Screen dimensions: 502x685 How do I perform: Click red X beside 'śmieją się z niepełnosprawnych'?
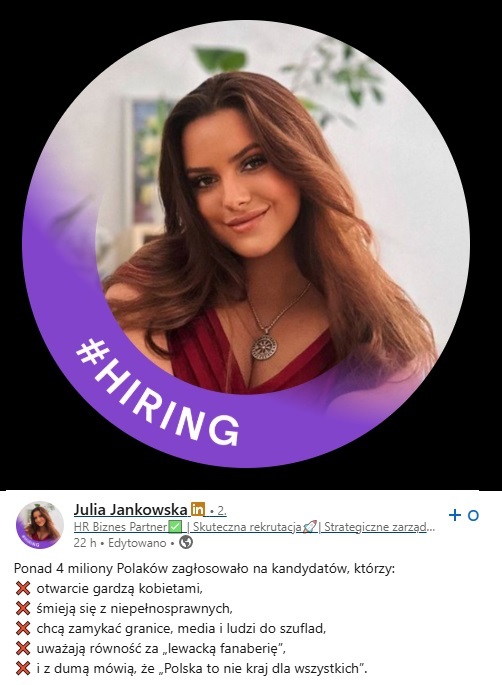[x=23, y=609]
